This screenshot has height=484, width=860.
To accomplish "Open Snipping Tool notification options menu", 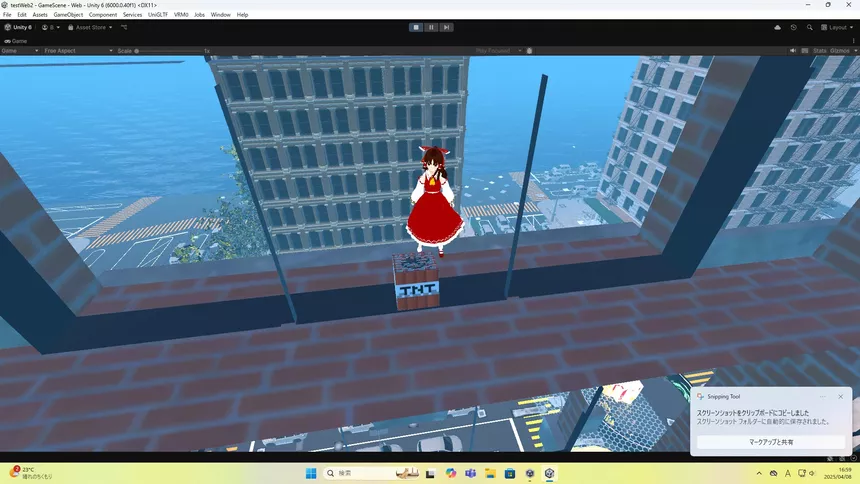I will pyautogui.click(x=822, y=396).
